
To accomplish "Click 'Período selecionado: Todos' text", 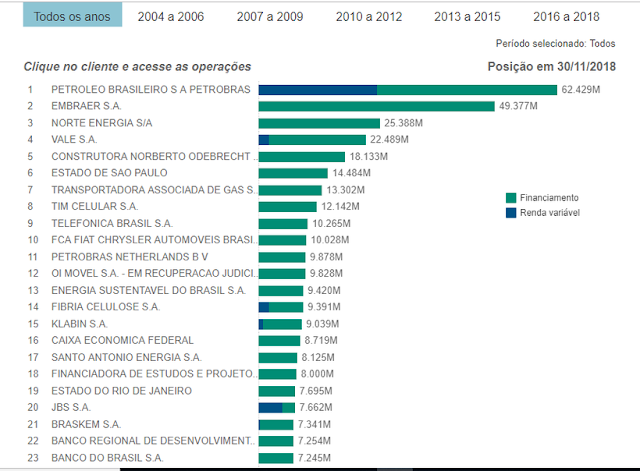I will [x=556, y=44].
